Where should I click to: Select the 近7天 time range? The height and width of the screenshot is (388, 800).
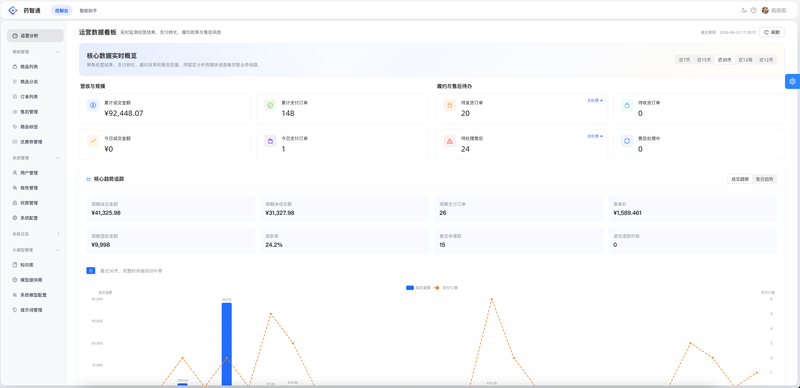click(x=684, y=60)
